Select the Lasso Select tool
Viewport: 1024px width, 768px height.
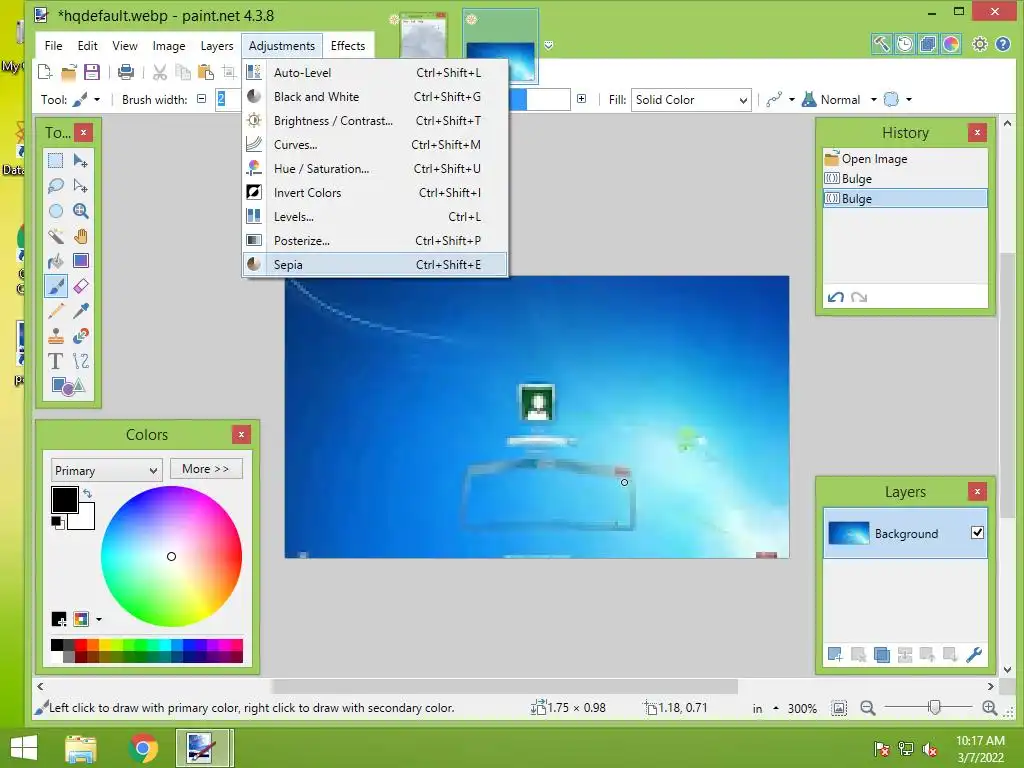click(x=56, y=185)
